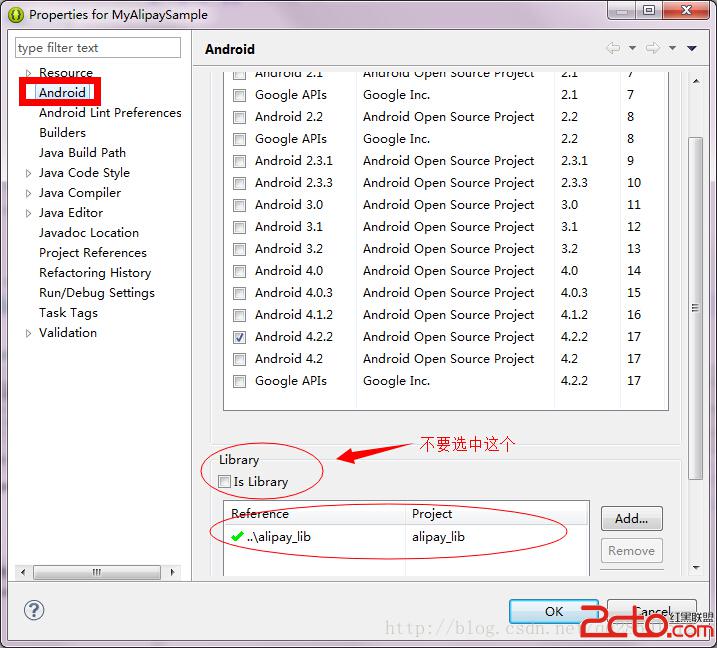
Task: Click the Add... library button
Action: click(x=631, y=519)
